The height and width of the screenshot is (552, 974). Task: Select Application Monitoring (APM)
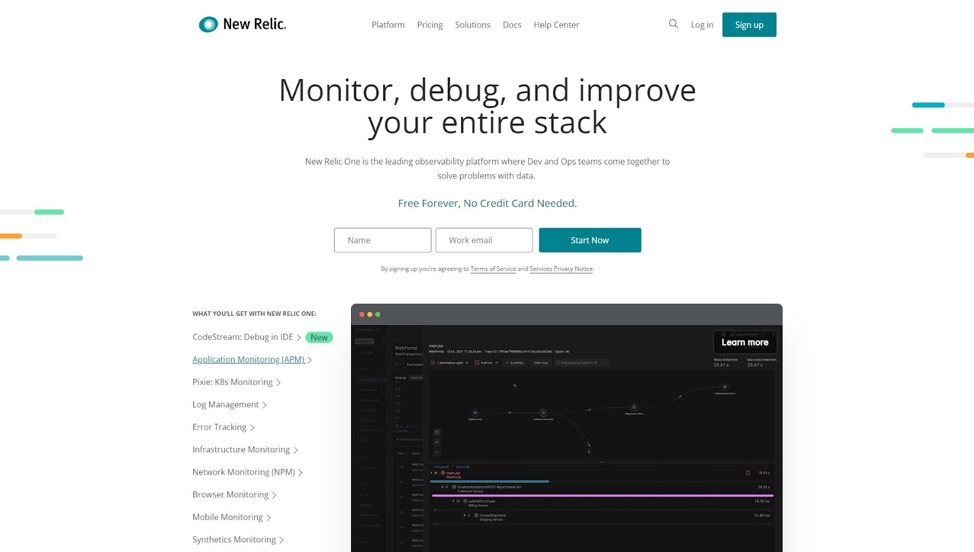(248, 360)
